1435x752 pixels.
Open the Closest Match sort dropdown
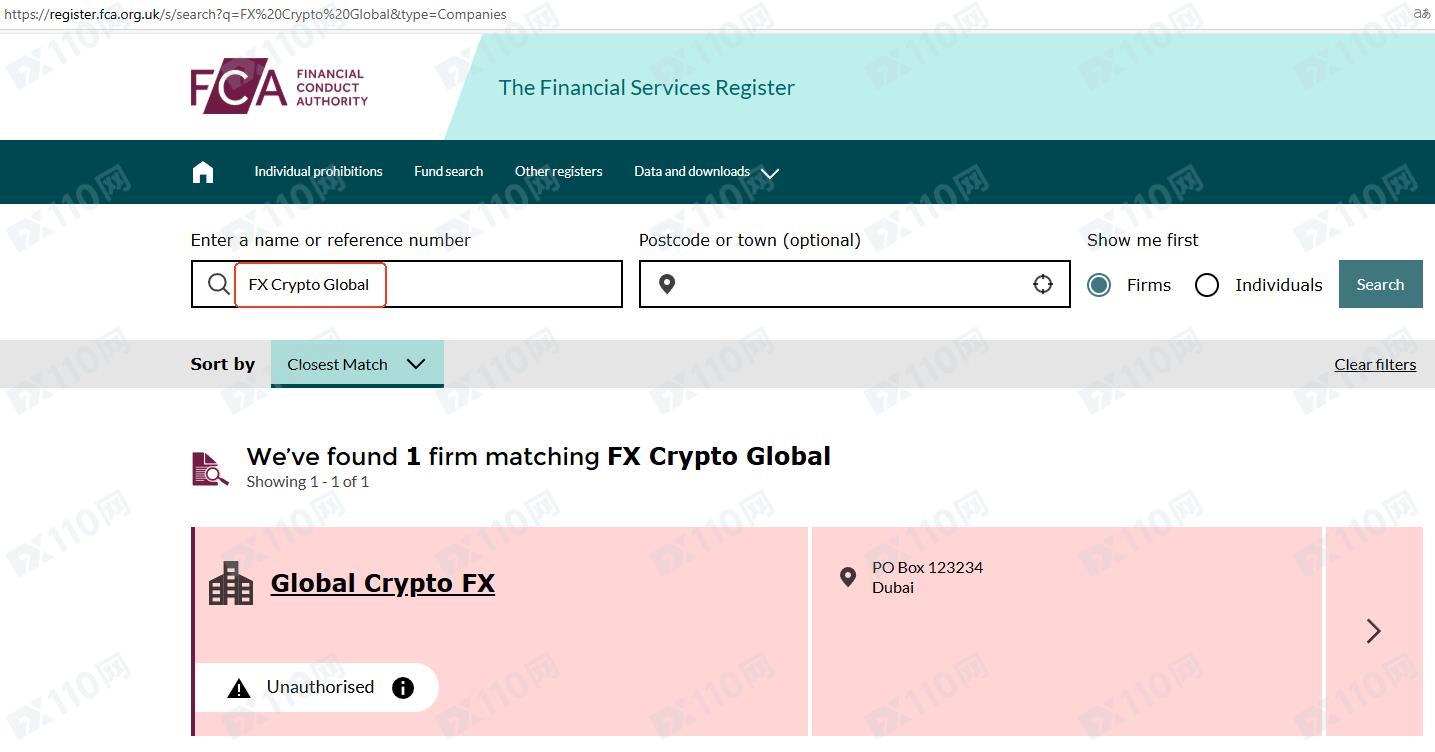coord(356,364)
